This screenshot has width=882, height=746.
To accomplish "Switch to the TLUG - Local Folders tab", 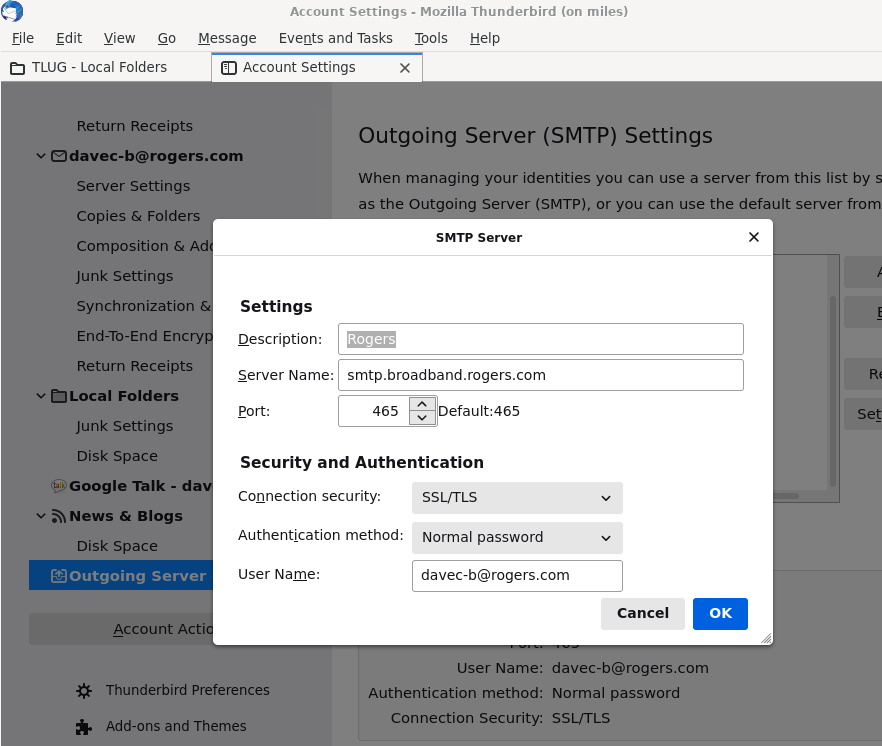I will click(106, 68).
